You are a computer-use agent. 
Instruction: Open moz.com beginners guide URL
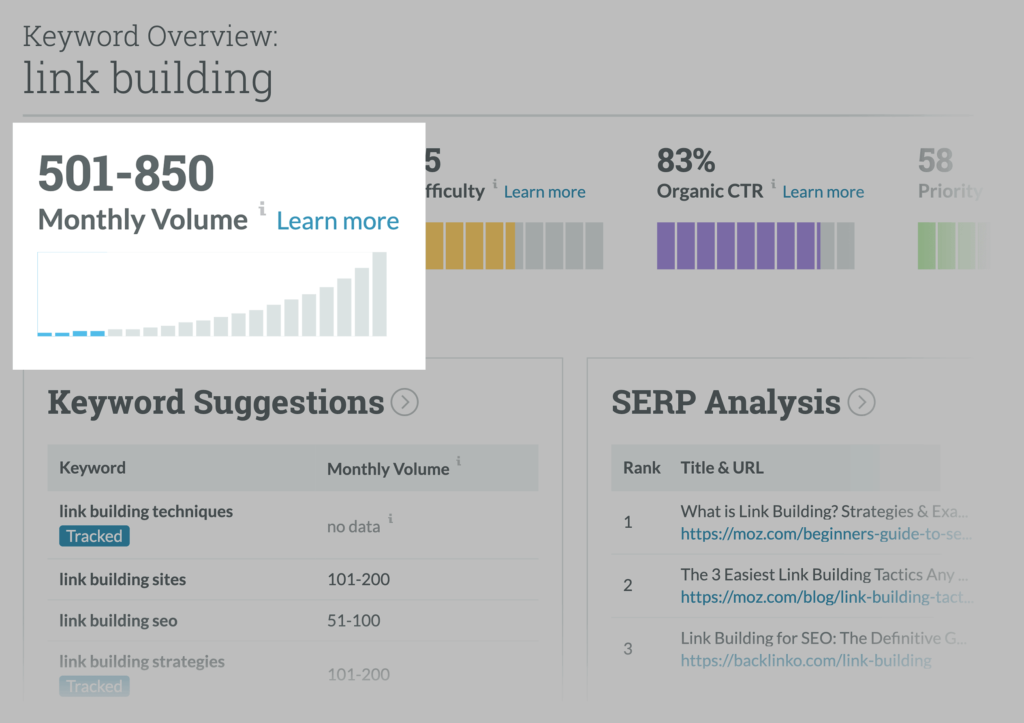pos(826,534)
